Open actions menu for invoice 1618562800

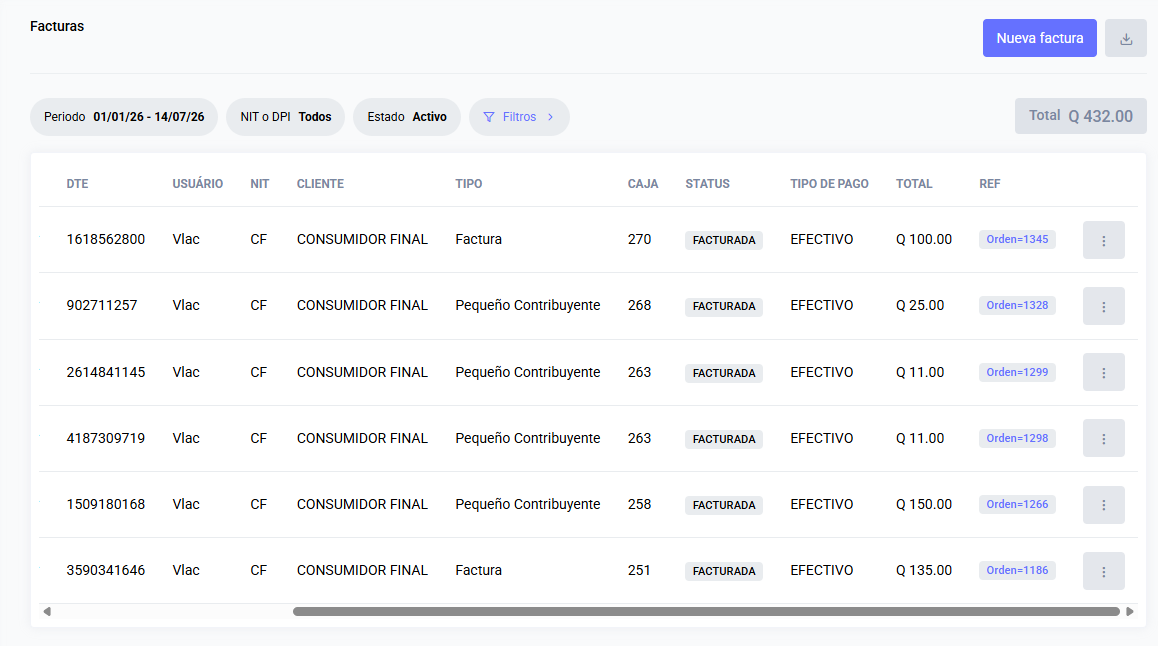[1103, 240]
